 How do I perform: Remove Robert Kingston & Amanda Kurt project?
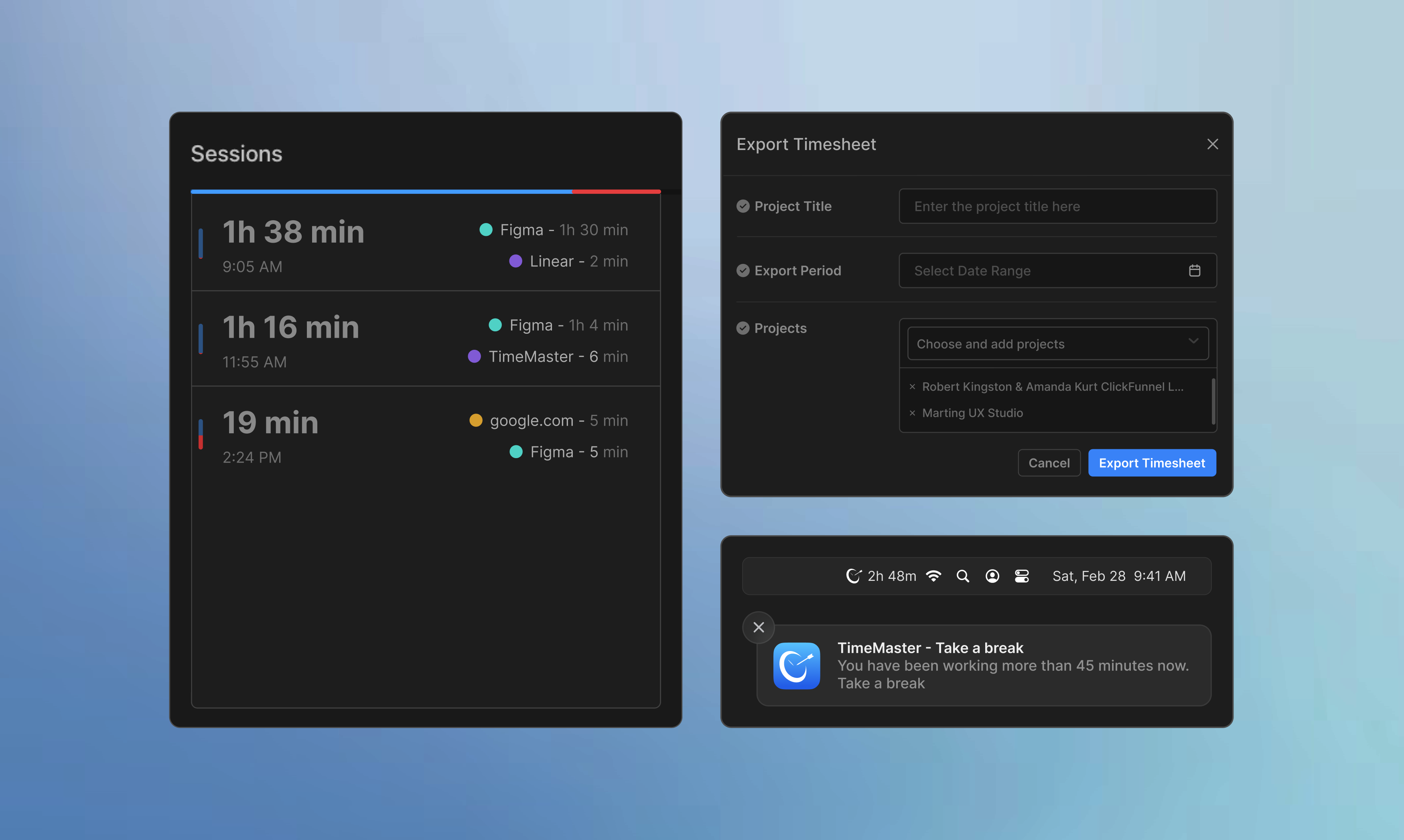912,387
